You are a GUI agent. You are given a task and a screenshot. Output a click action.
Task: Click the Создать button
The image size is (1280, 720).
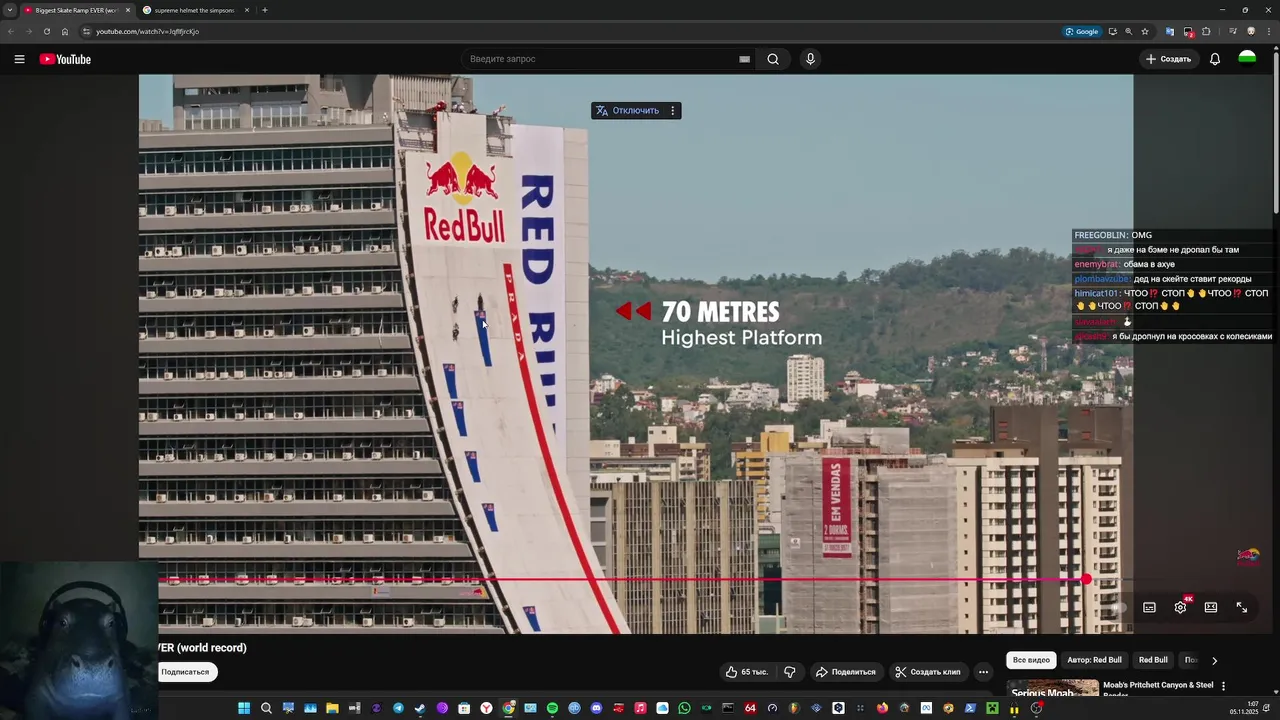coord(1168,59)
